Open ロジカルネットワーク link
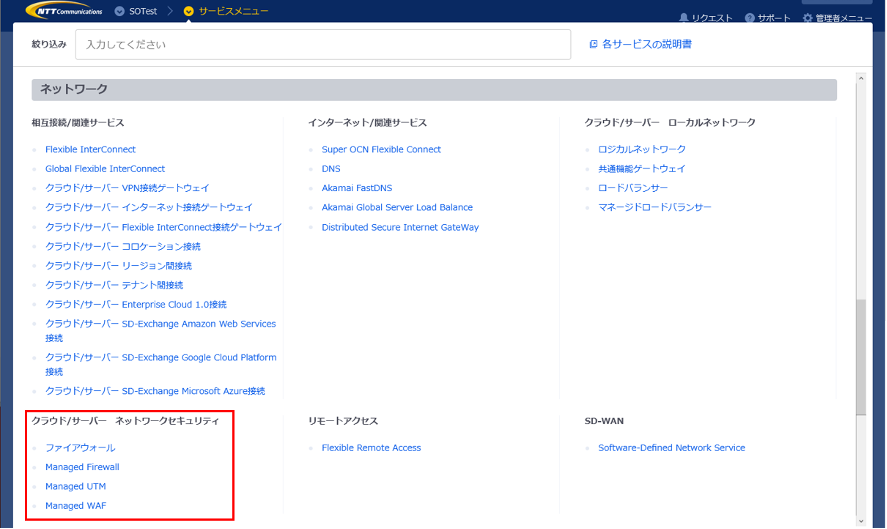Screen dimensions: 887x529 pyautogui.click(x=642, y=149)
